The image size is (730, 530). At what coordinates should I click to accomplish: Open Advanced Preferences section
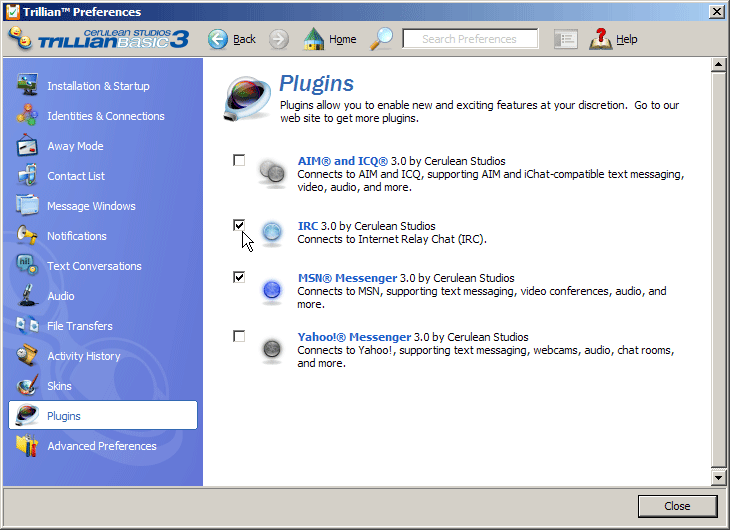pos(102,446)
